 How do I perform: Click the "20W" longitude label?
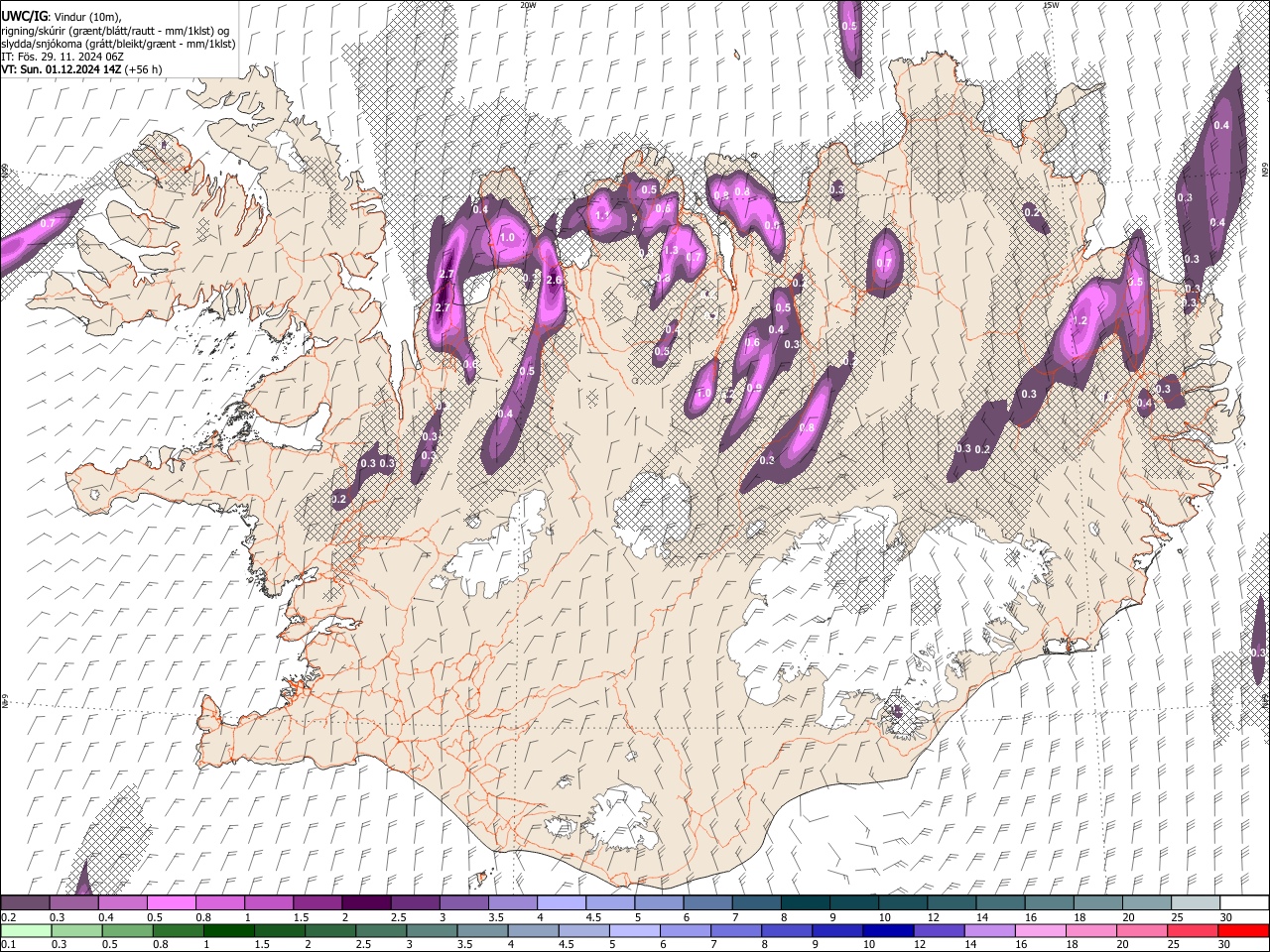point(528,5)
